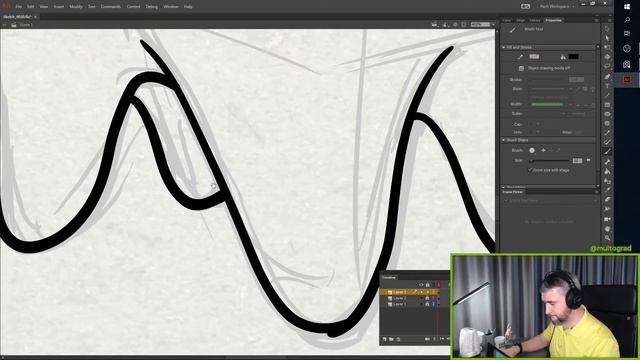Image resolution: width=640 pixels, height=360 pixels.
Task: Create a new layer folder
Action: [391, 339]
